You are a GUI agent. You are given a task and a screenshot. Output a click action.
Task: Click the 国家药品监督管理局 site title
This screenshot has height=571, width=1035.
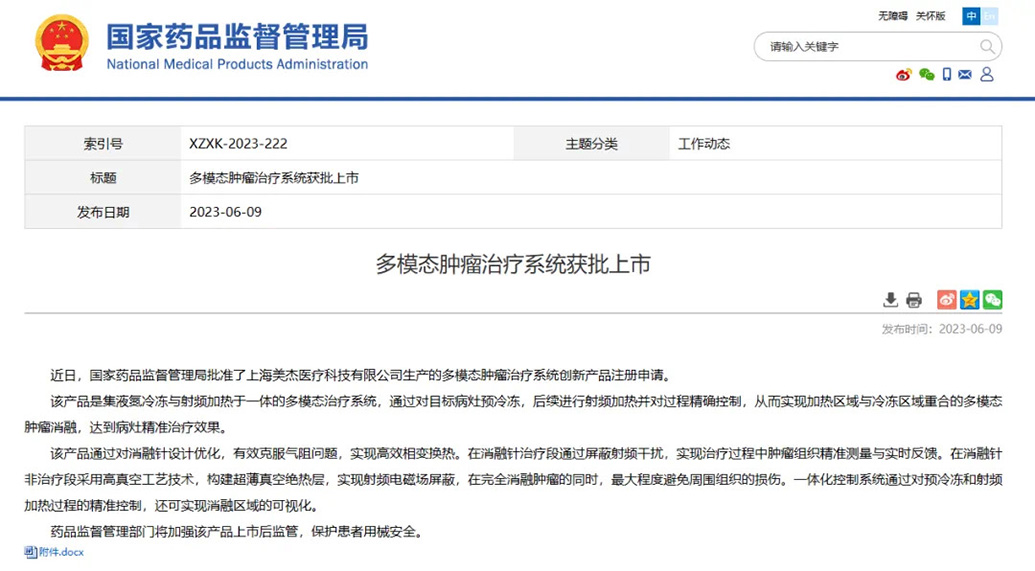point(238,37)
